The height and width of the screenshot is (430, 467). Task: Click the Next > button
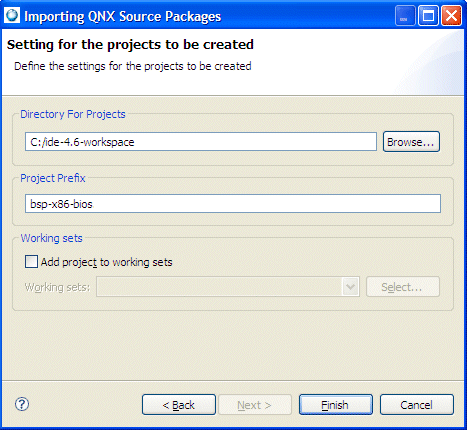[255, 405]
